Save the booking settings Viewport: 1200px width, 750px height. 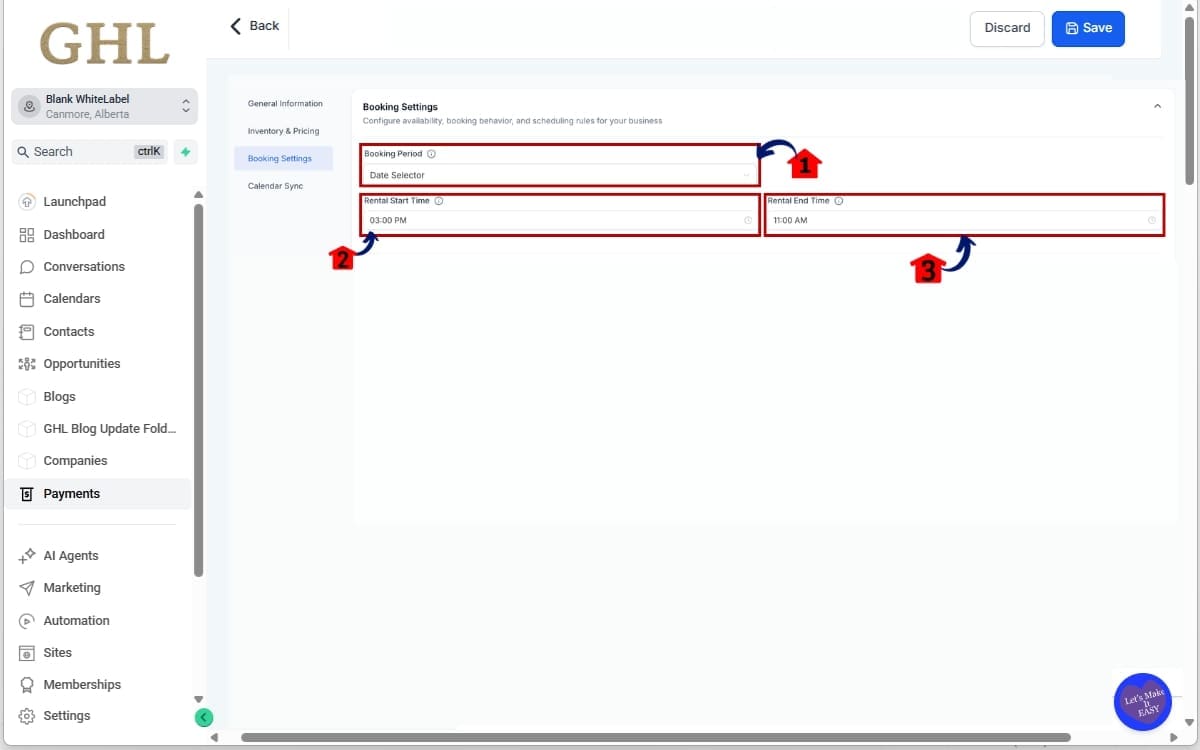click(1088, 28)
